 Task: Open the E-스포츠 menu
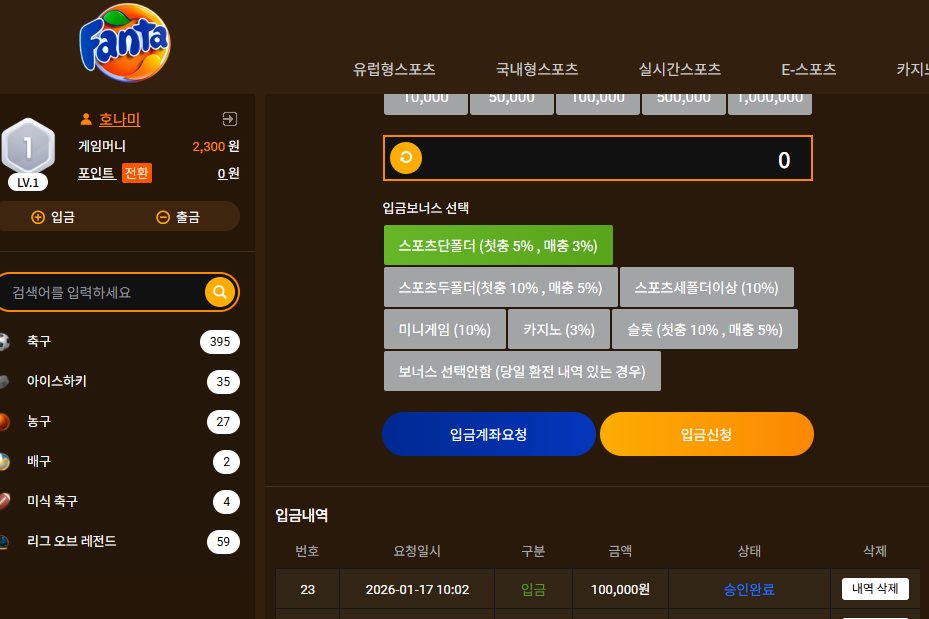[809, 69]
